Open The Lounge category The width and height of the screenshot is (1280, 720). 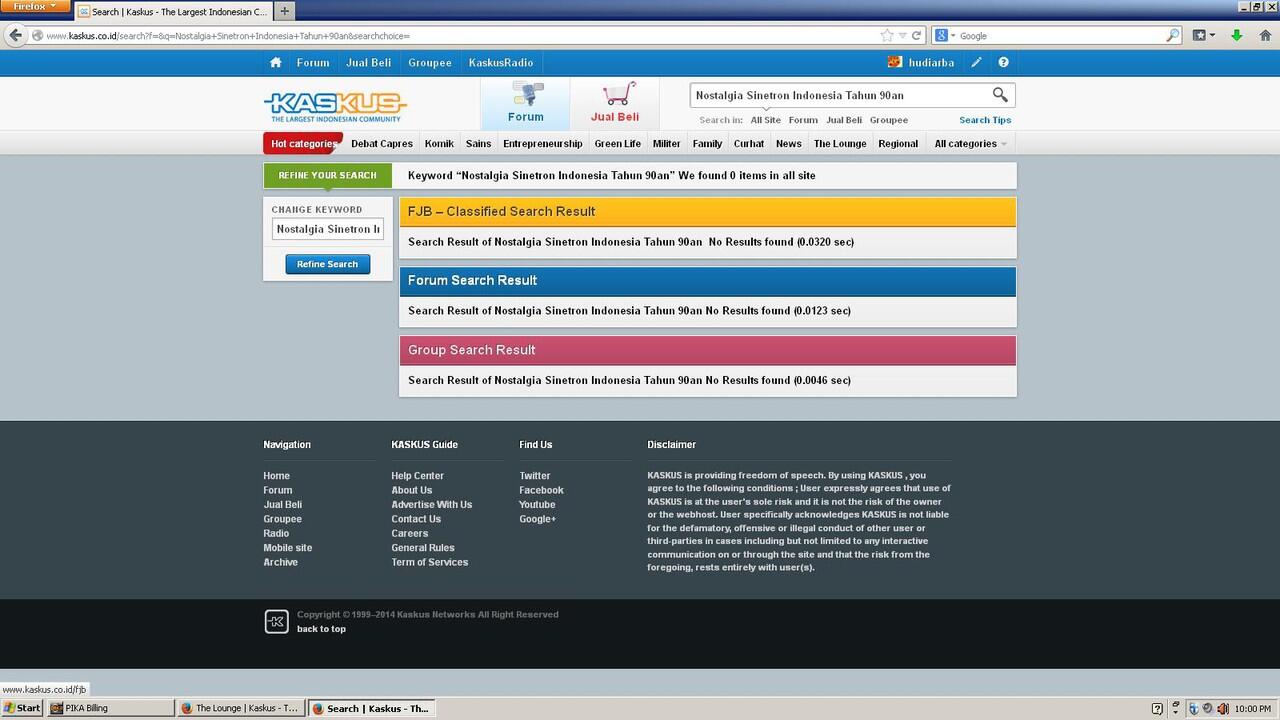point(840,144)
